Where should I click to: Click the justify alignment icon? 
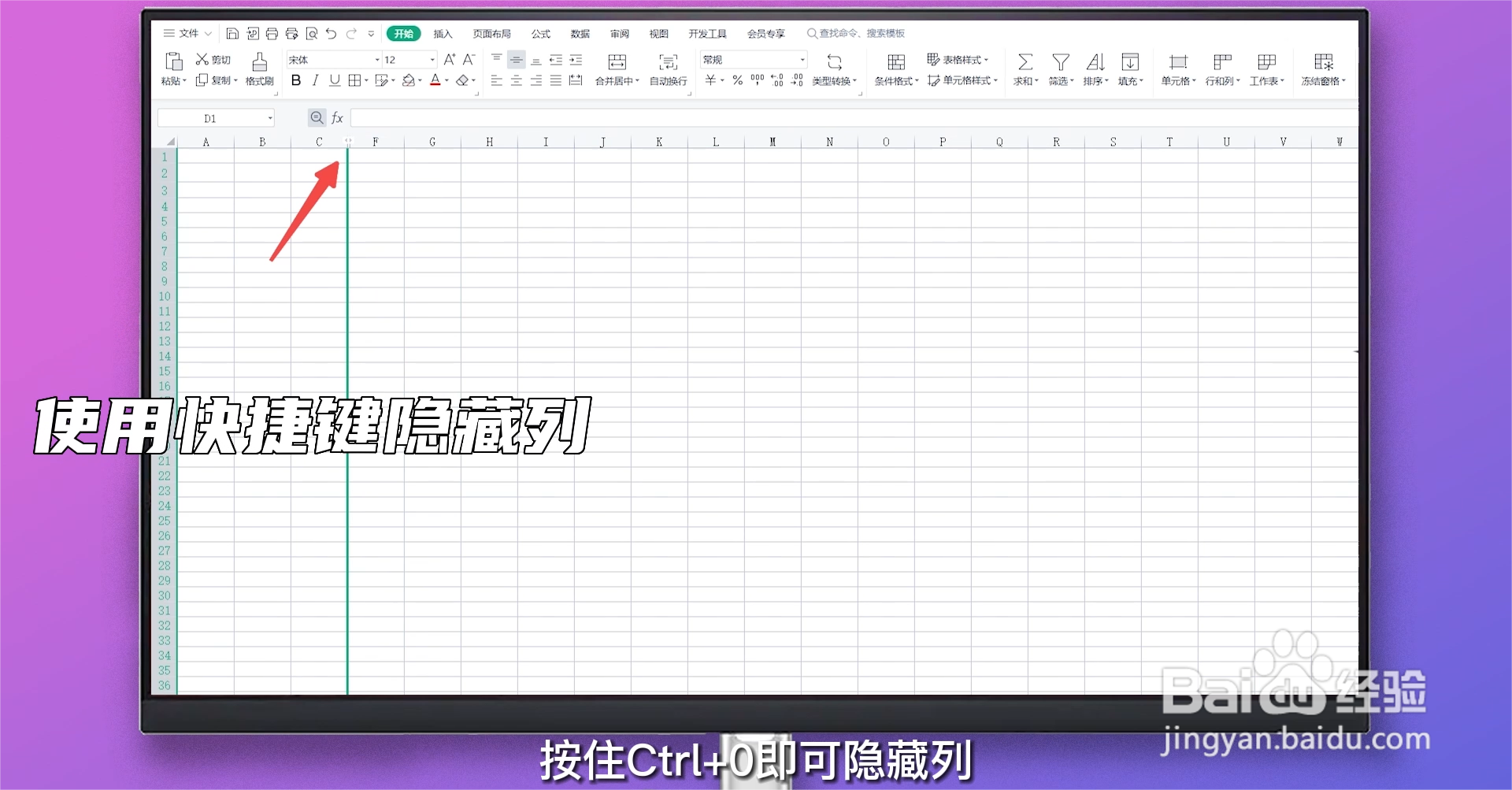556,80
